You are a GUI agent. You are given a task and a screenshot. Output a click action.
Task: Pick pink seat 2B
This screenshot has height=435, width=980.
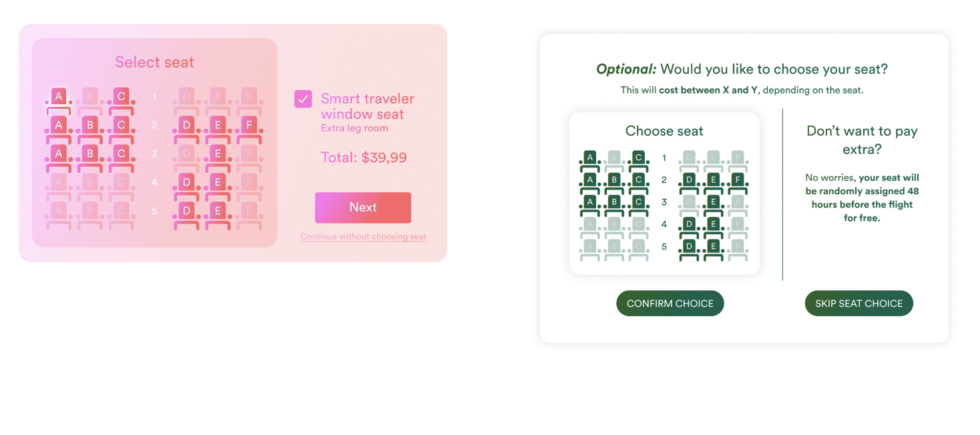pyautogui.click(x=90, y=125)
